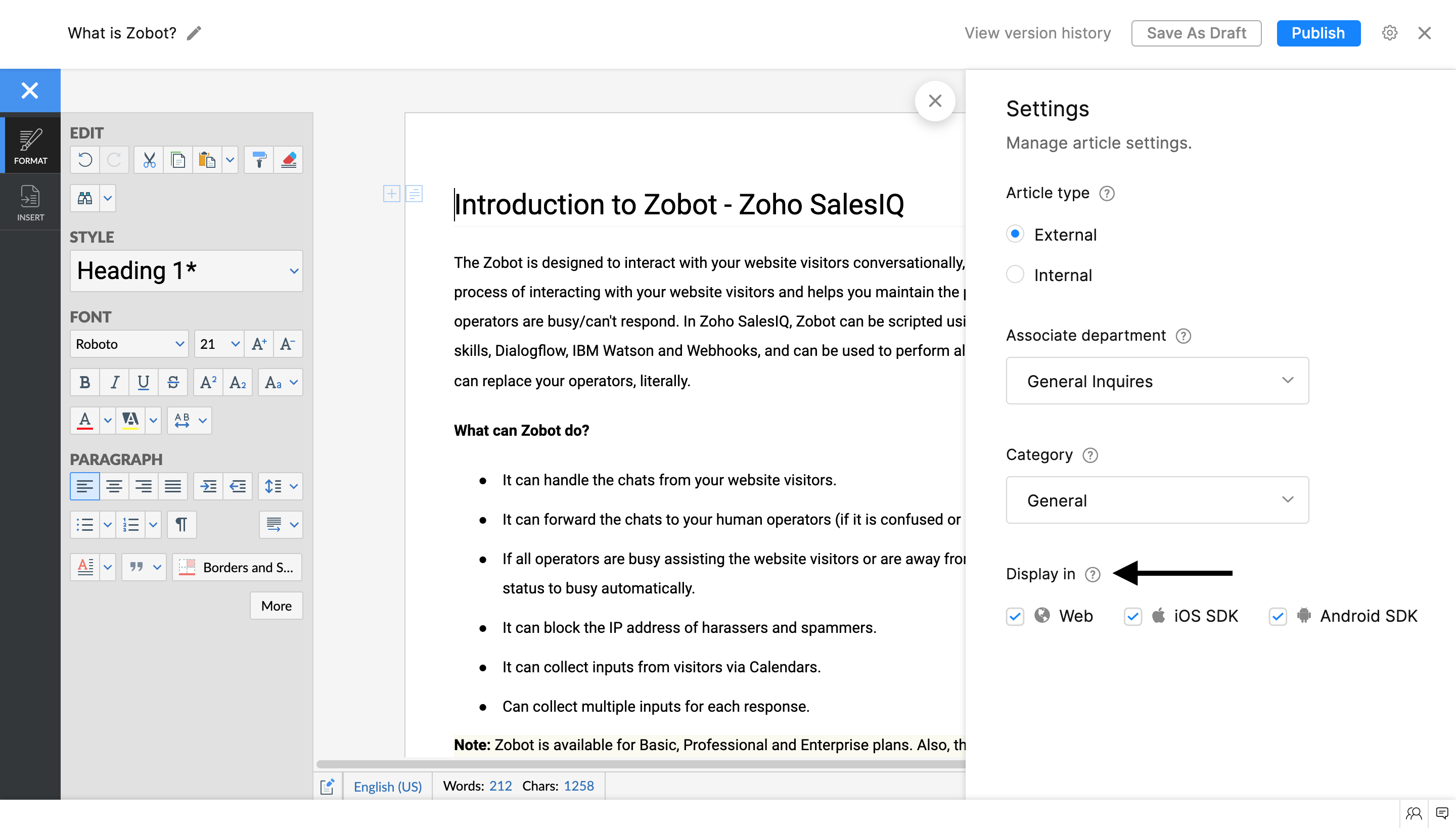This screenshot has width=1456, height=828.
Task: Switch to the Insert tab
Action: point(30,202)
